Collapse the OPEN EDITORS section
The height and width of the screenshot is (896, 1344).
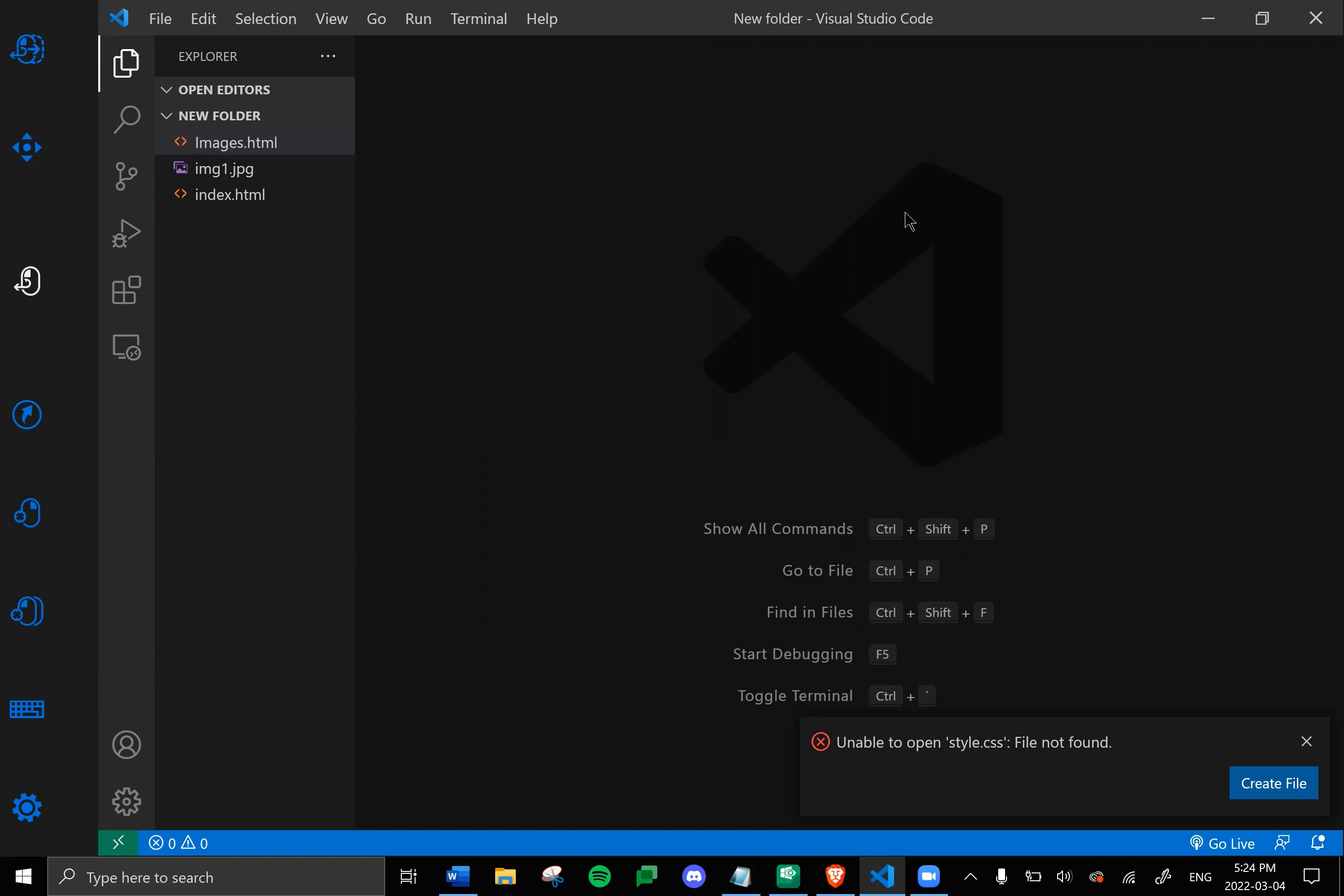(x=255, y=90)
